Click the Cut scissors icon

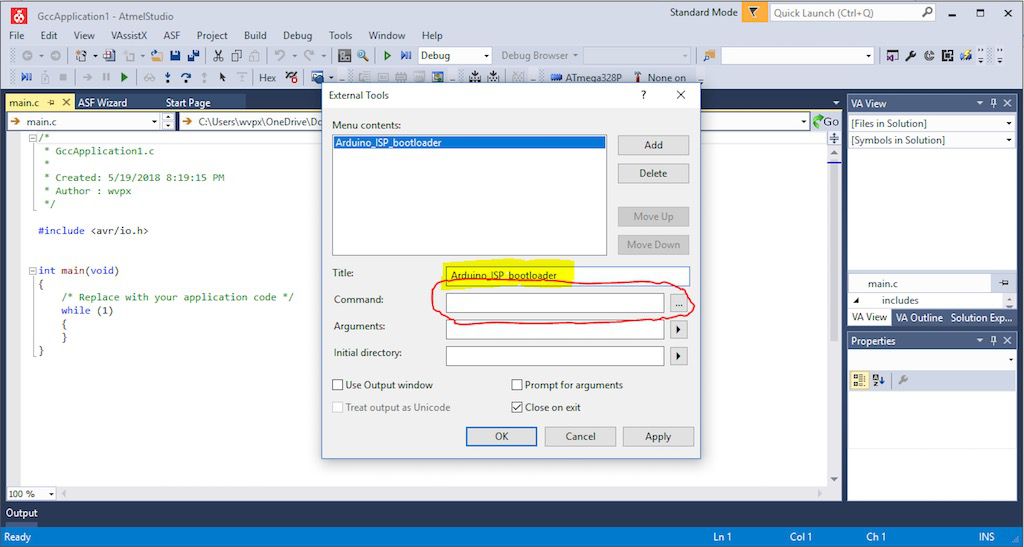point(218,55)
